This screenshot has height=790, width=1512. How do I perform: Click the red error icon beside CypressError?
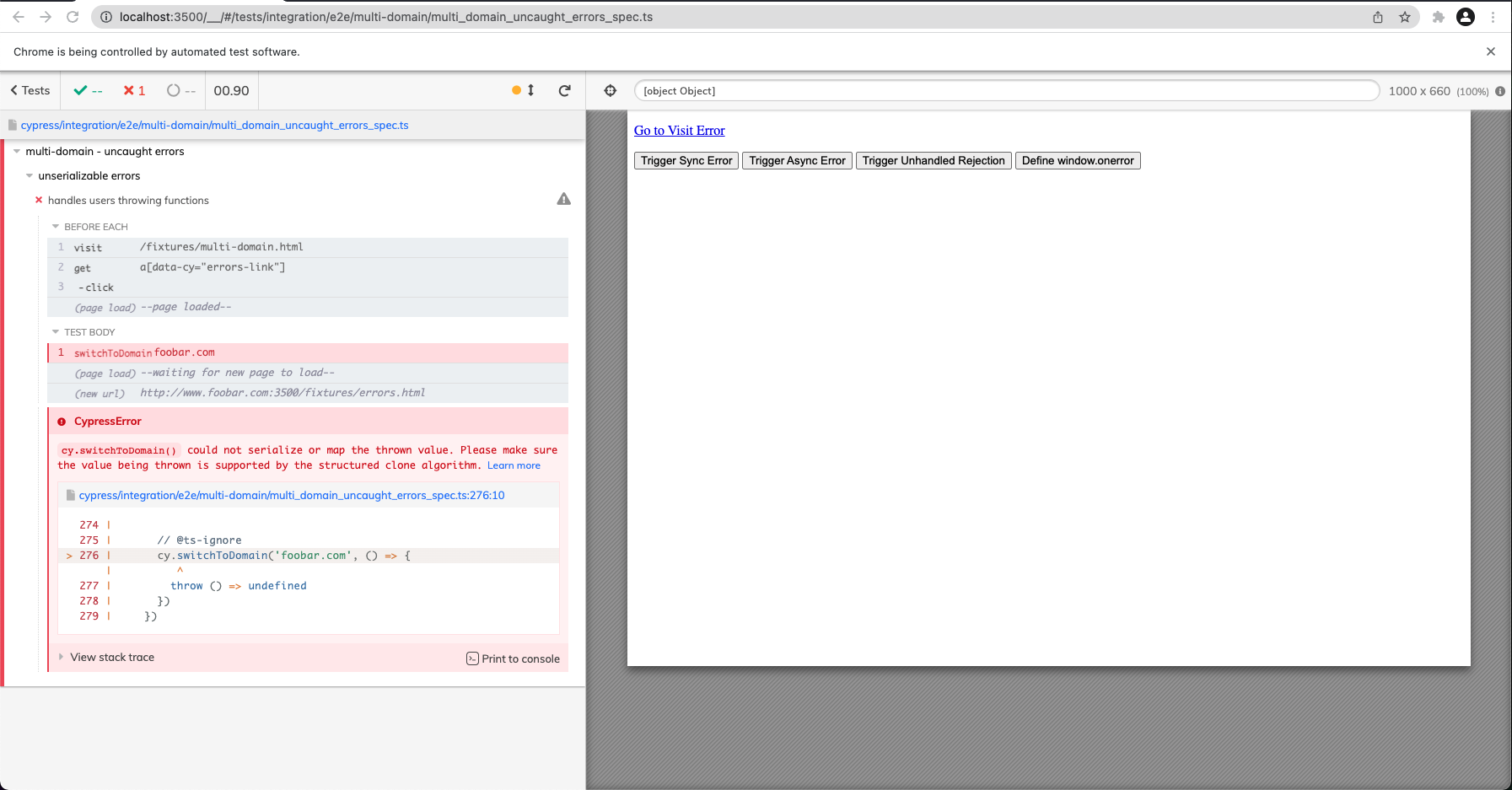click(62, 422)
